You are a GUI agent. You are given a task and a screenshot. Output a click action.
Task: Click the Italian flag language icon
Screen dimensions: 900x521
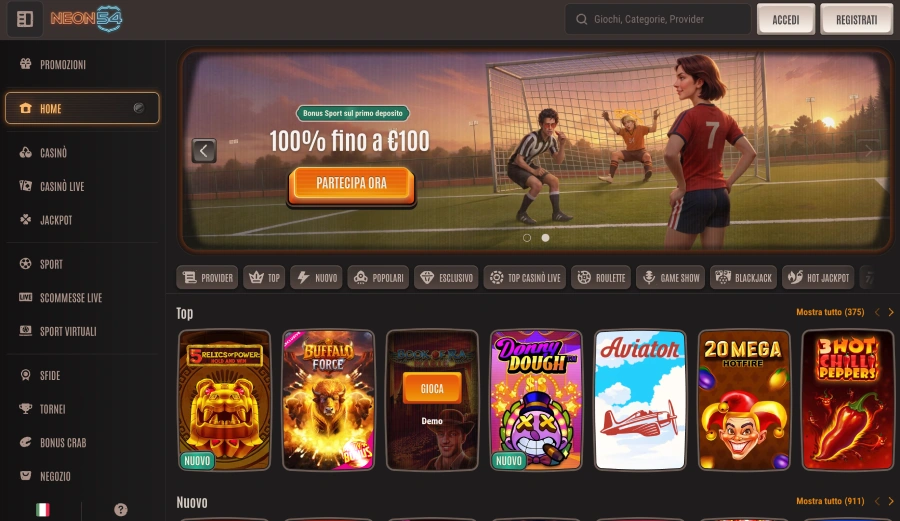[x=42, y=510]
